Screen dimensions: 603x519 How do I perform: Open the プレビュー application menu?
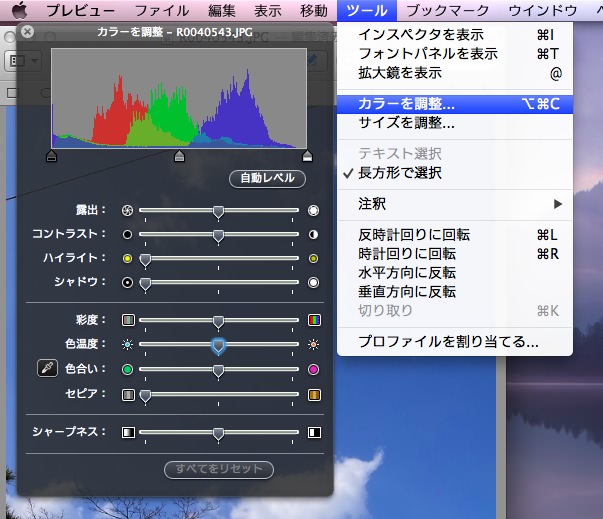(81, 10)
